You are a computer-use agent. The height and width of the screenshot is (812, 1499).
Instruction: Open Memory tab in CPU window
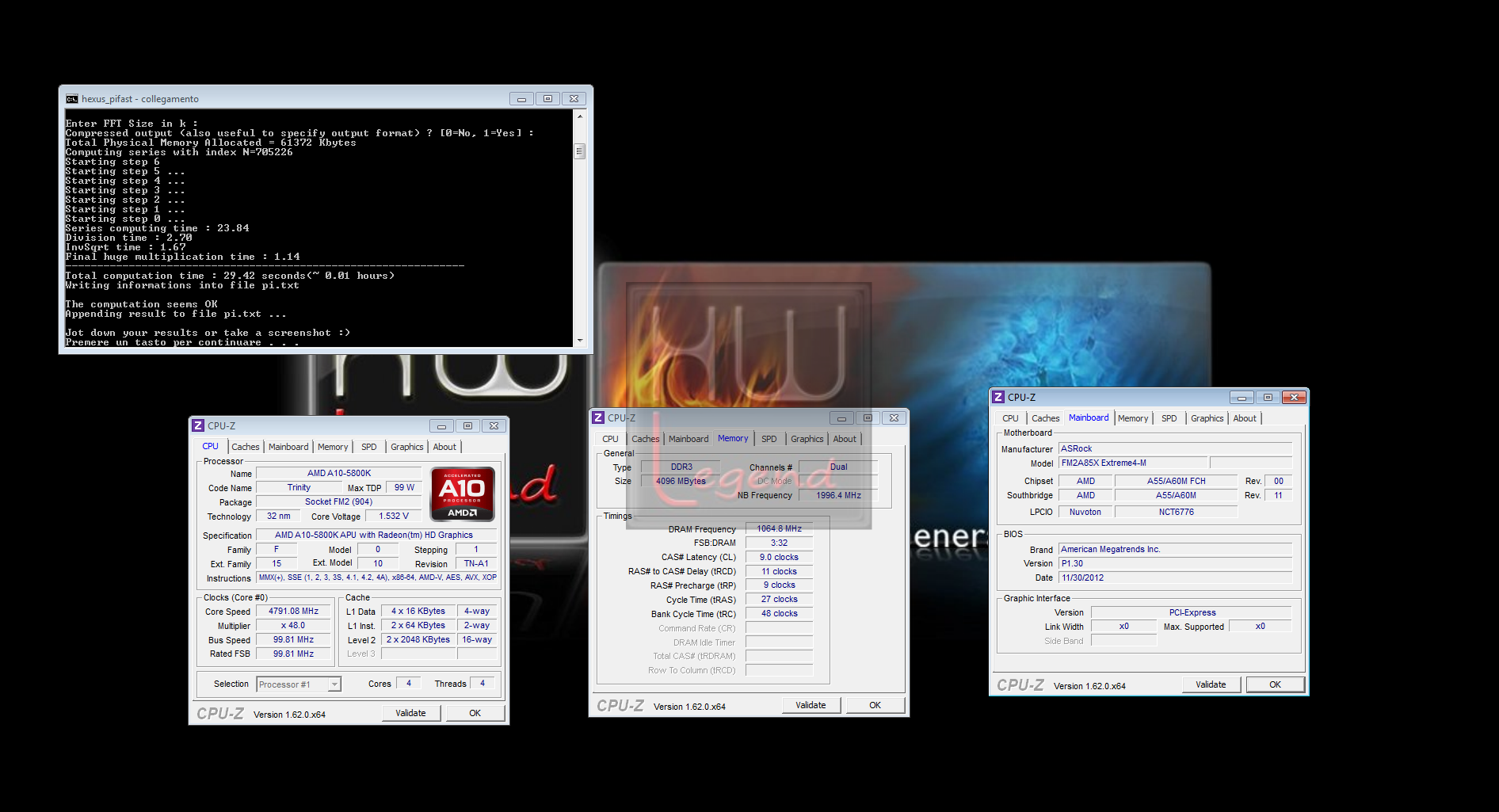click(x=333, y=447)
